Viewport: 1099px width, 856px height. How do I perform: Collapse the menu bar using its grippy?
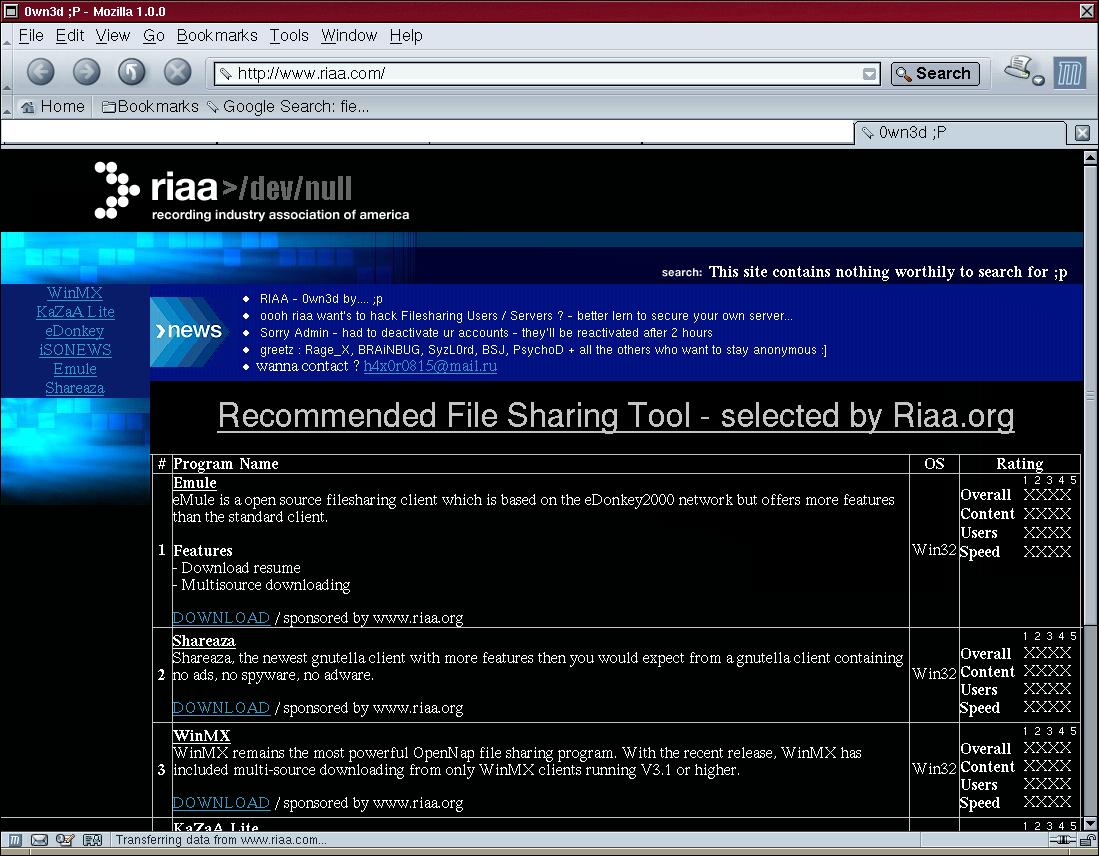6,36
